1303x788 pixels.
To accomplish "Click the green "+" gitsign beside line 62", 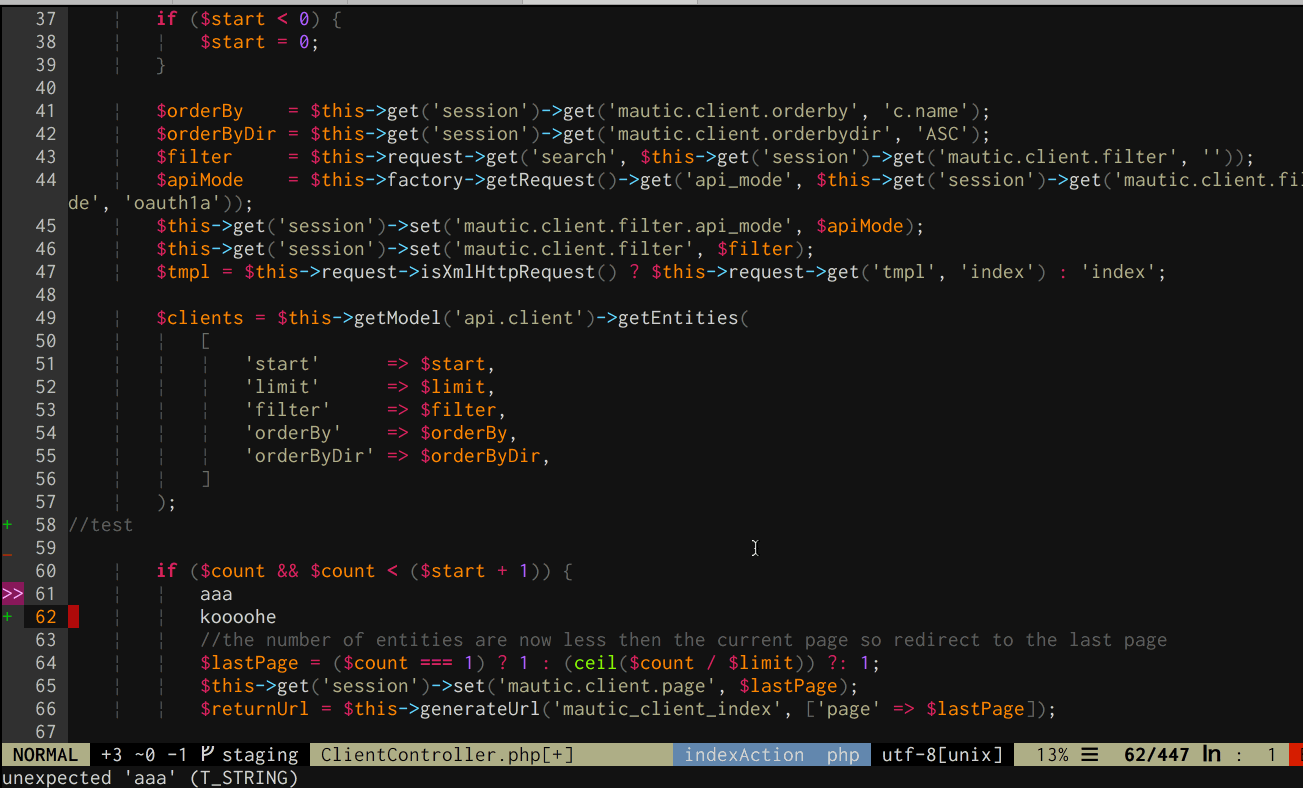I will (6, 616).
